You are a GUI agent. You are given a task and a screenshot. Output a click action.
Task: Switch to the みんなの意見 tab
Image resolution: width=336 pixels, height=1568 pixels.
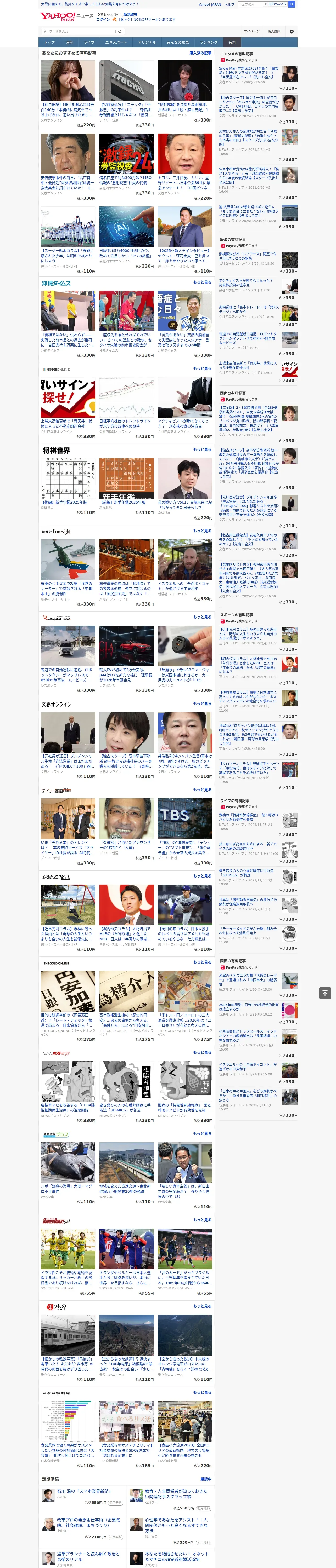pos(177,43)
